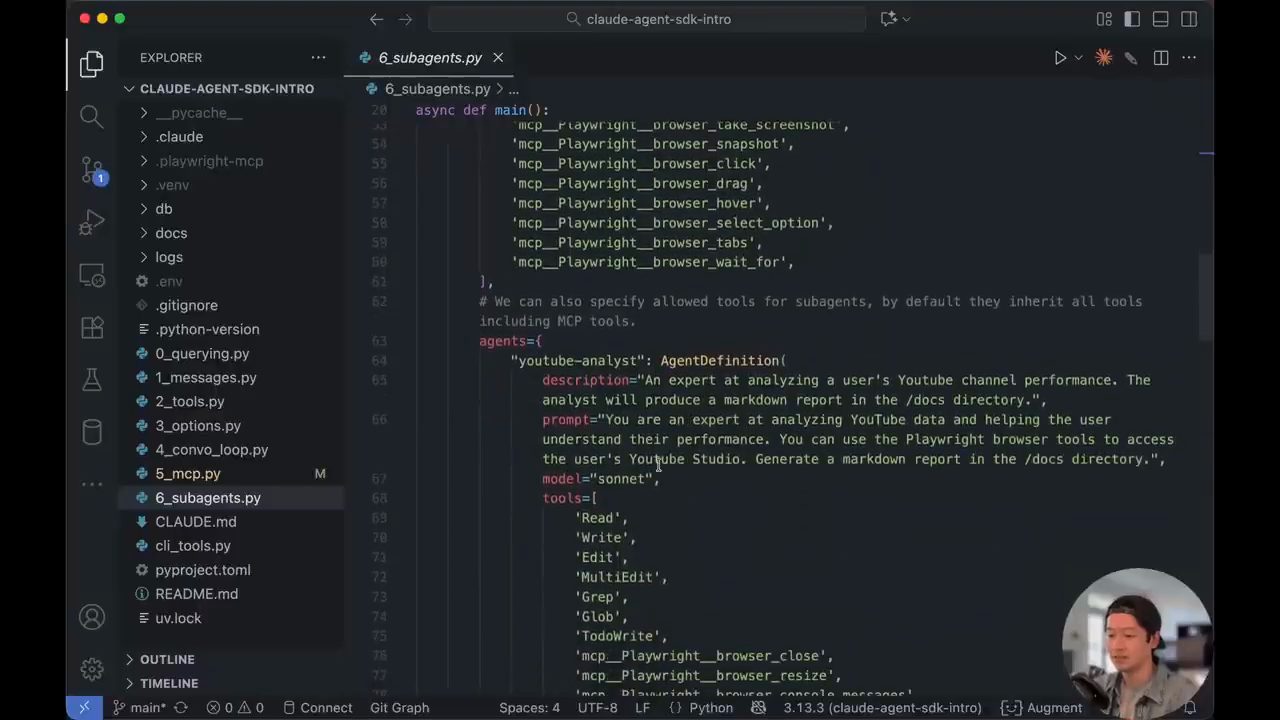This screenshot has height=720, width=1280.
Task: Run the Python file with play button
Action: click(1060, 58)
